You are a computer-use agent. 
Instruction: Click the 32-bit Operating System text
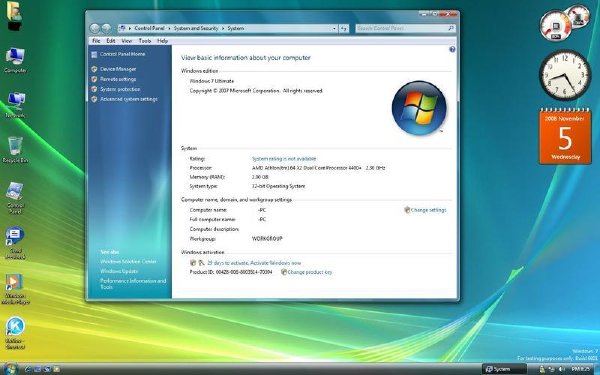coord(278,186)
